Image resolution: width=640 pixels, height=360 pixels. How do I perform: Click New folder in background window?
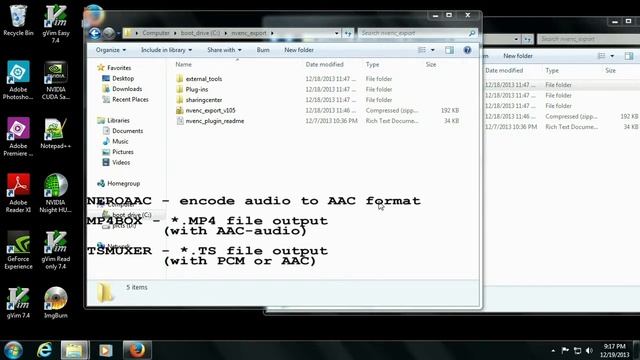(518, 56)
